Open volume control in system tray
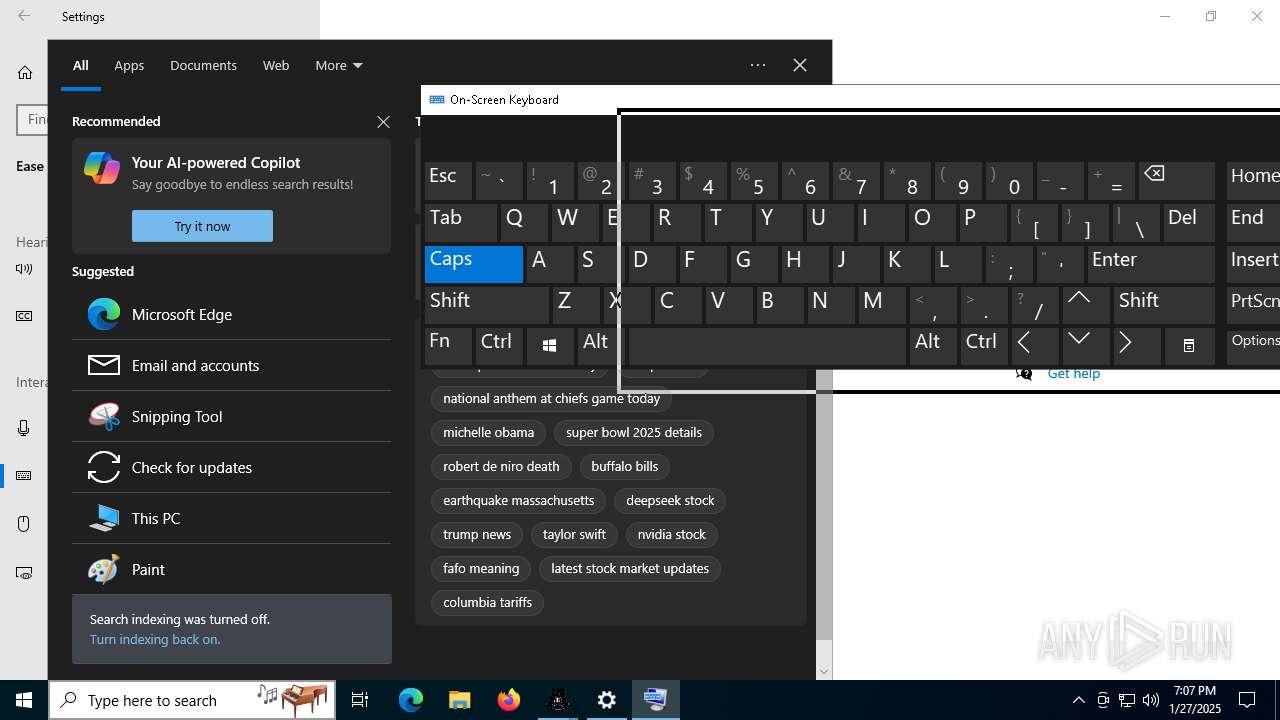Screen dimensions: 1280x720 coord(1151,700)
